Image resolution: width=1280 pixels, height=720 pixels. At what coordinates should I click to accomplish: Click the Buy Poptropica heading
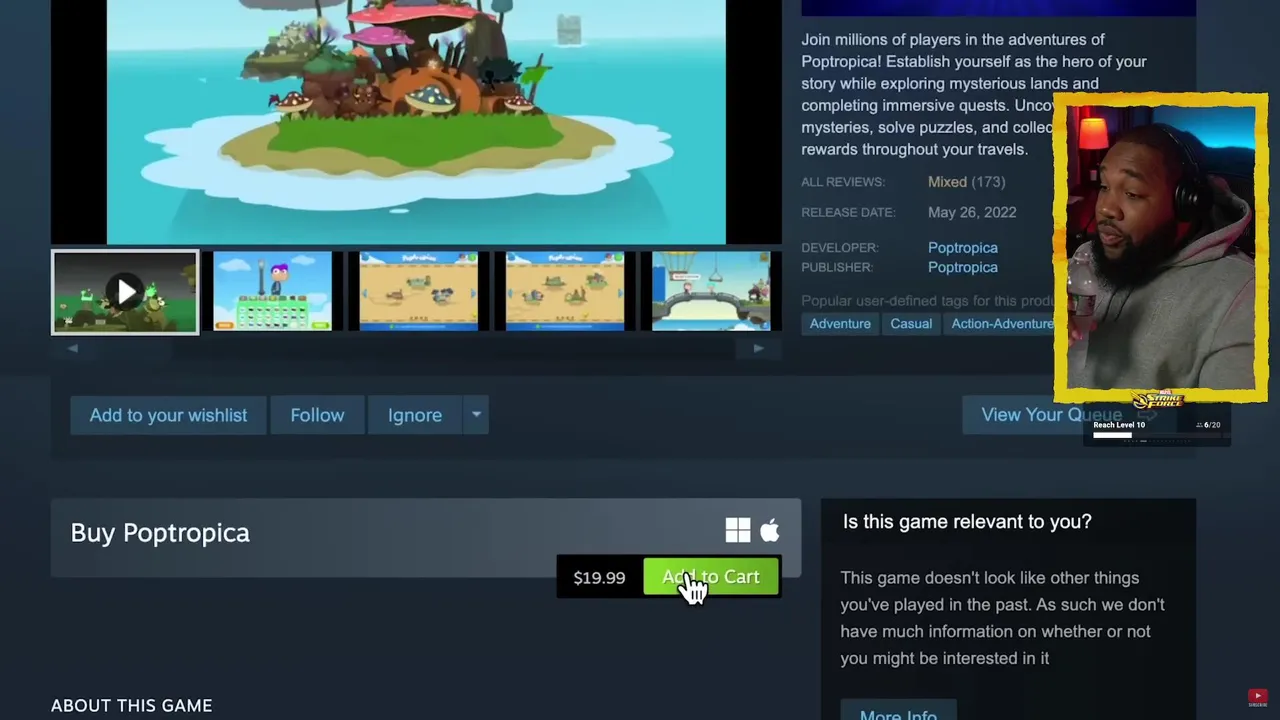pos(160,533)
